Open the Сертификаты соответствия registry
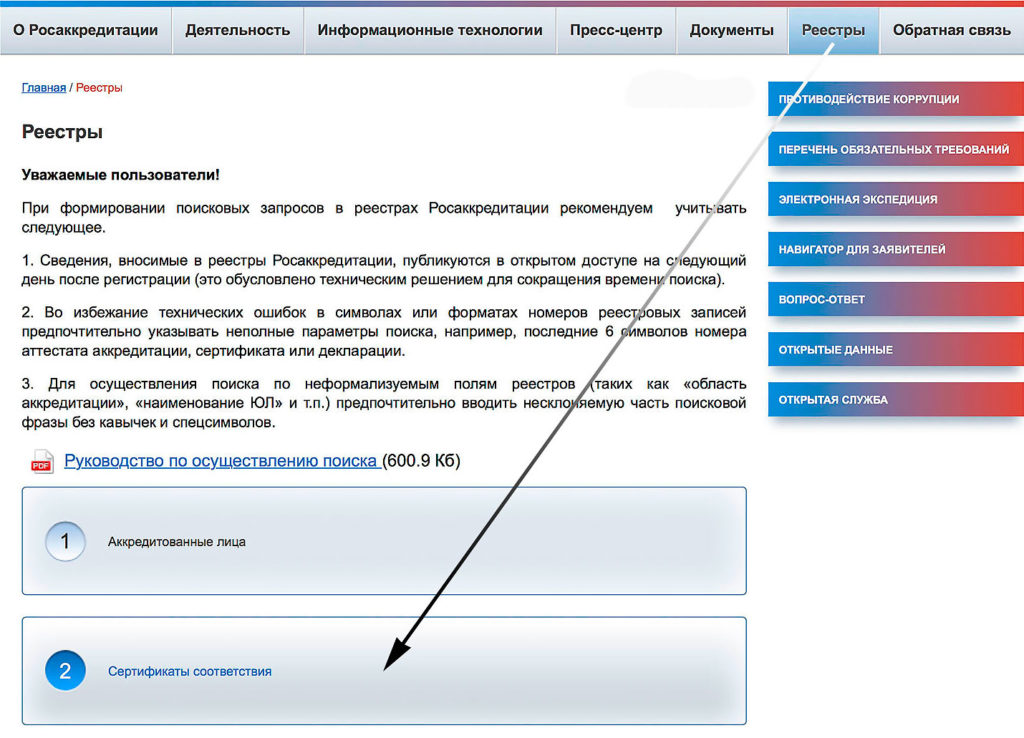Screen dimensions: 1024x738 click(384, 671)
